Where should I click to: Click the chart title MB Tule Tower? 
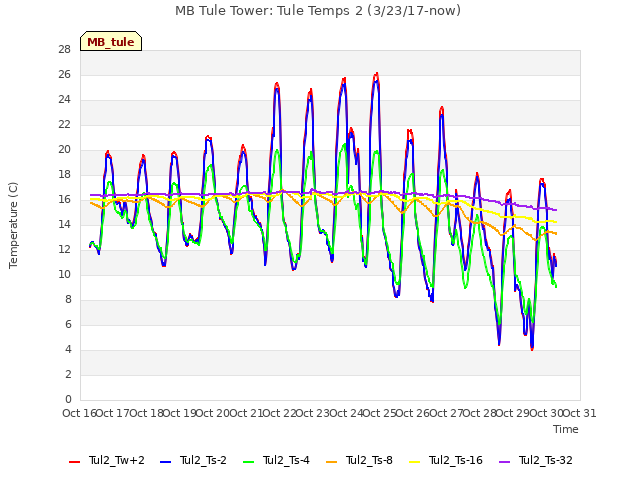[x=318, y=11]
